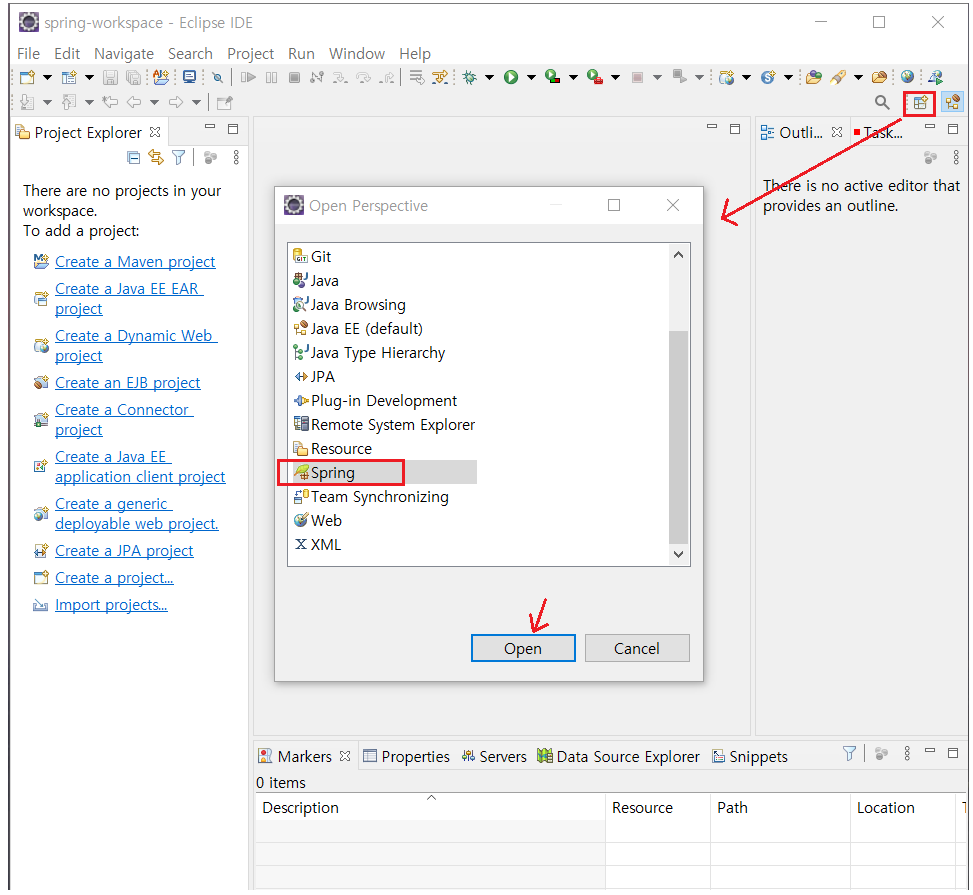This screenshot has height=895, width=973.
Task: Click the Import projects... link
Action: (x=111, y=605)
